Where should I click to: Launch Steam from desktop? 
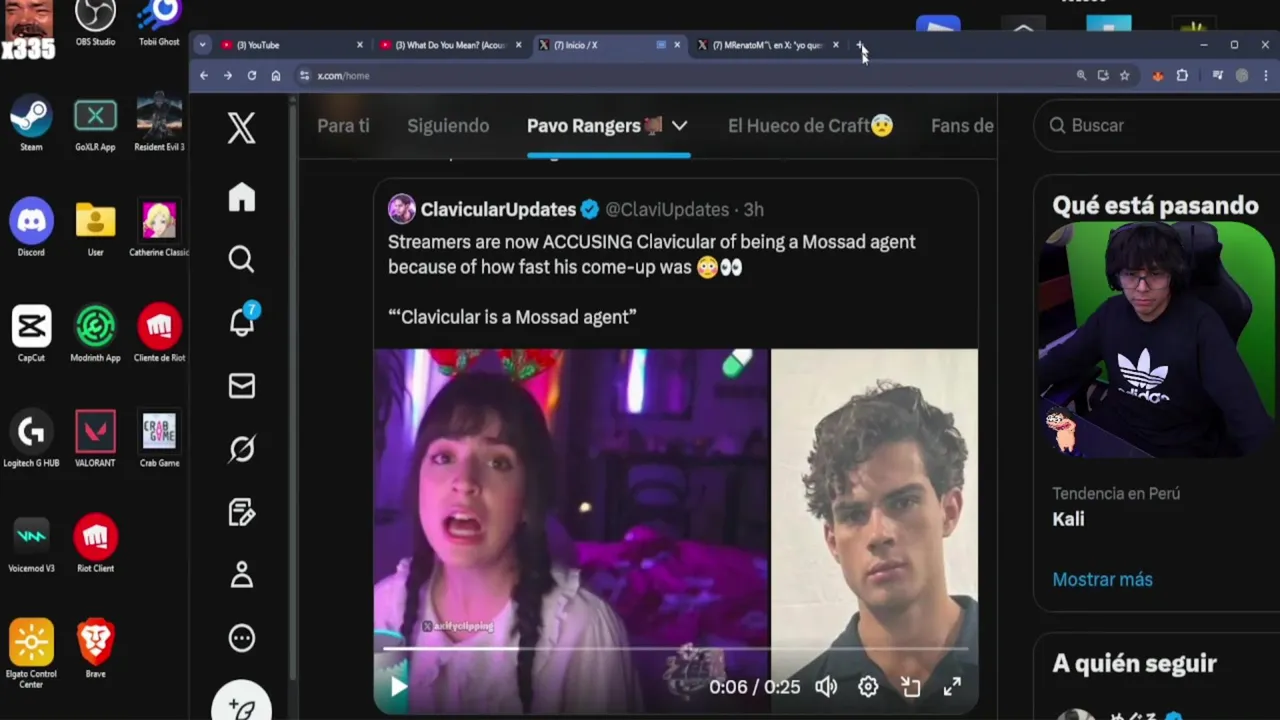click(x=31, y=124)
